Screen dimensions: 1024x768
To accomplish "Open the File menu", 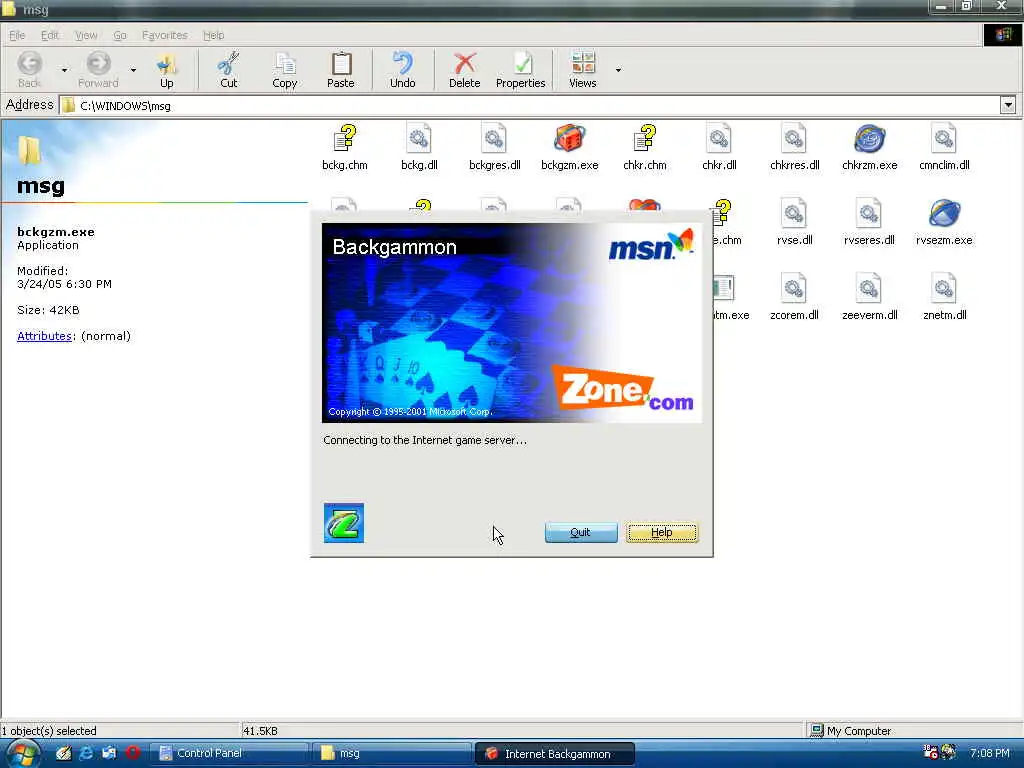I will (17, 35).
